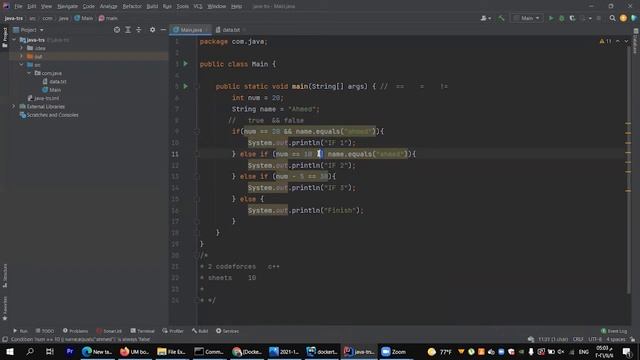Collapse the src folder
The image size is (640, 360).
pos(22,65)
